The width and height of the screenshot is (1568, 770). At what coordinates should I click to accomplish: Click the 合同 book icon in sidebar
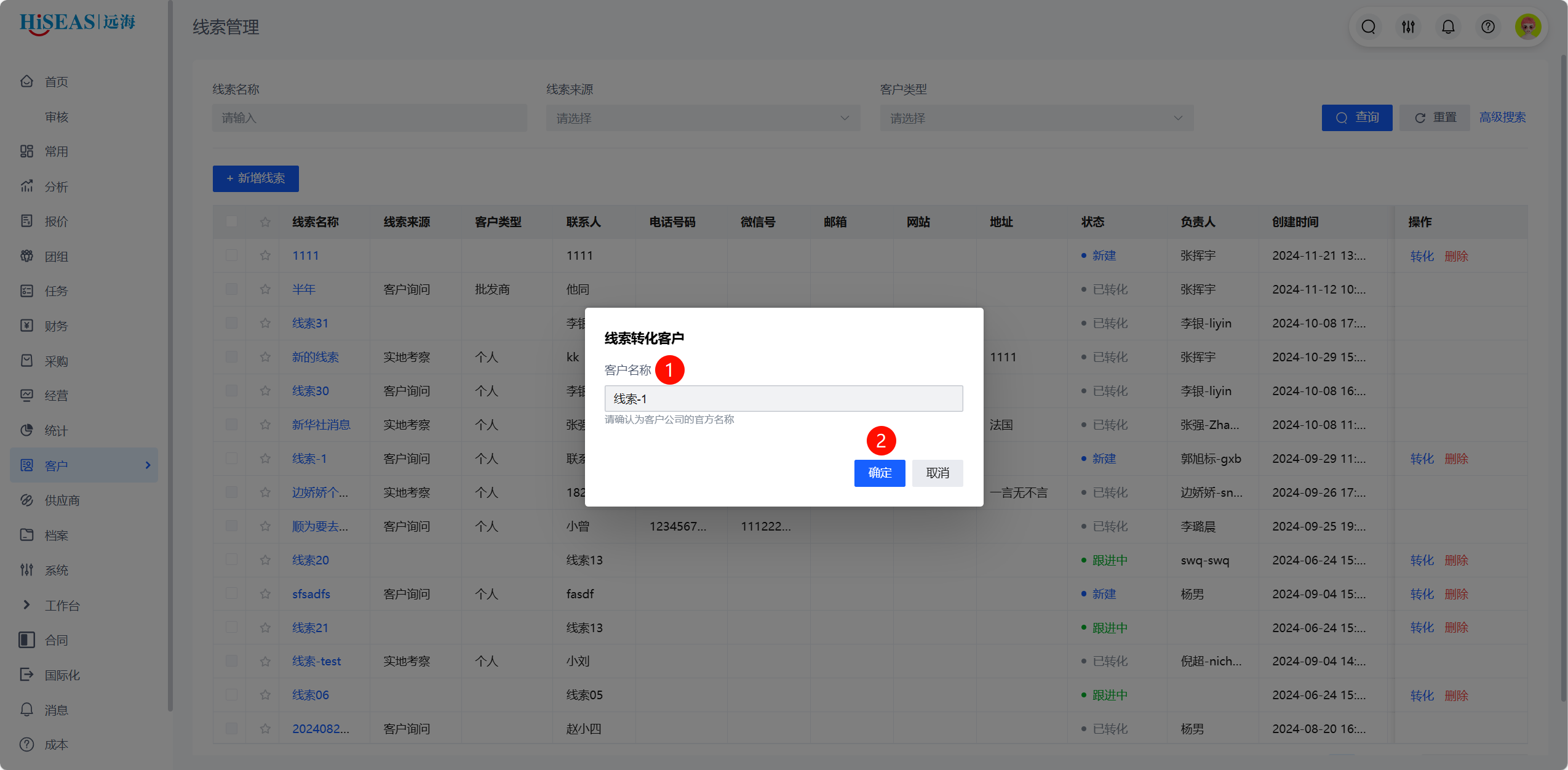pyautogui.click(x=26, y=640)
